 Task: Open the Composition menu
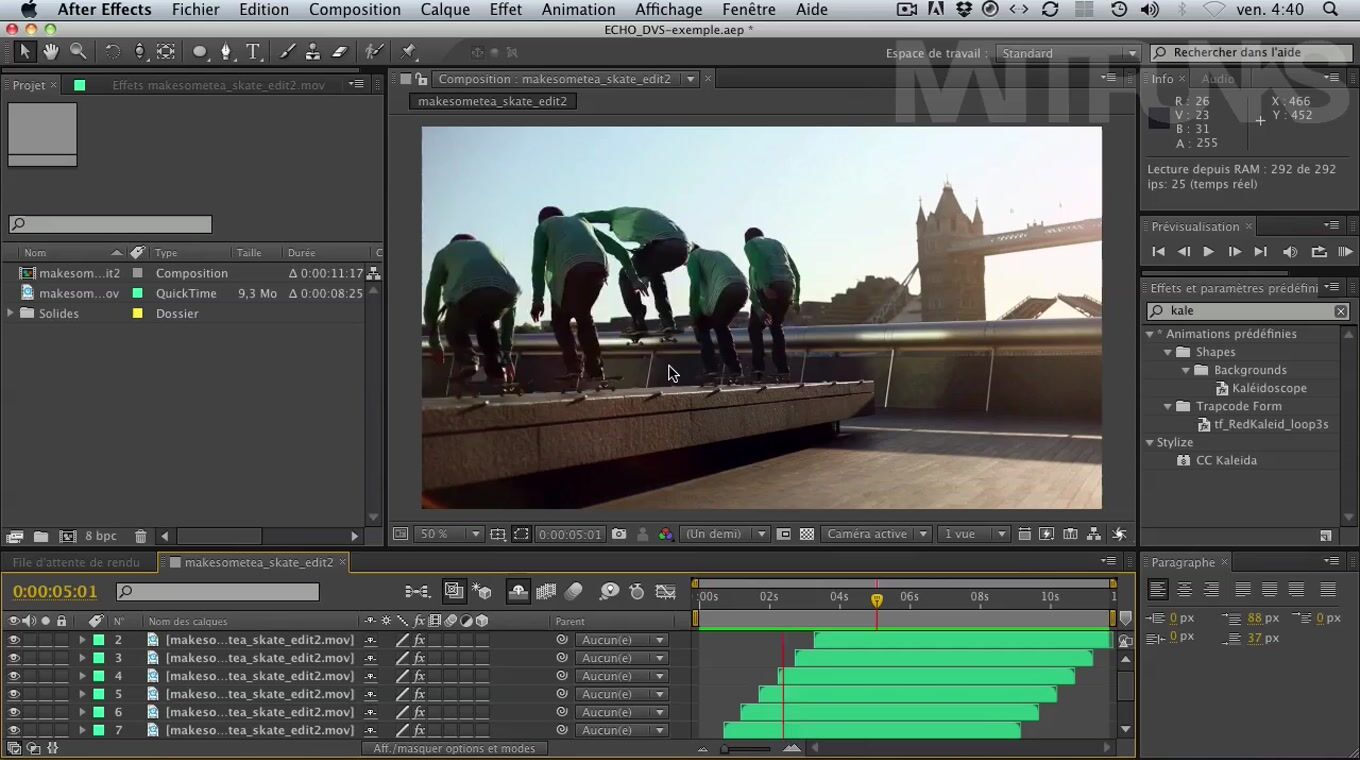pyautogui.click(x=354, y=10)
